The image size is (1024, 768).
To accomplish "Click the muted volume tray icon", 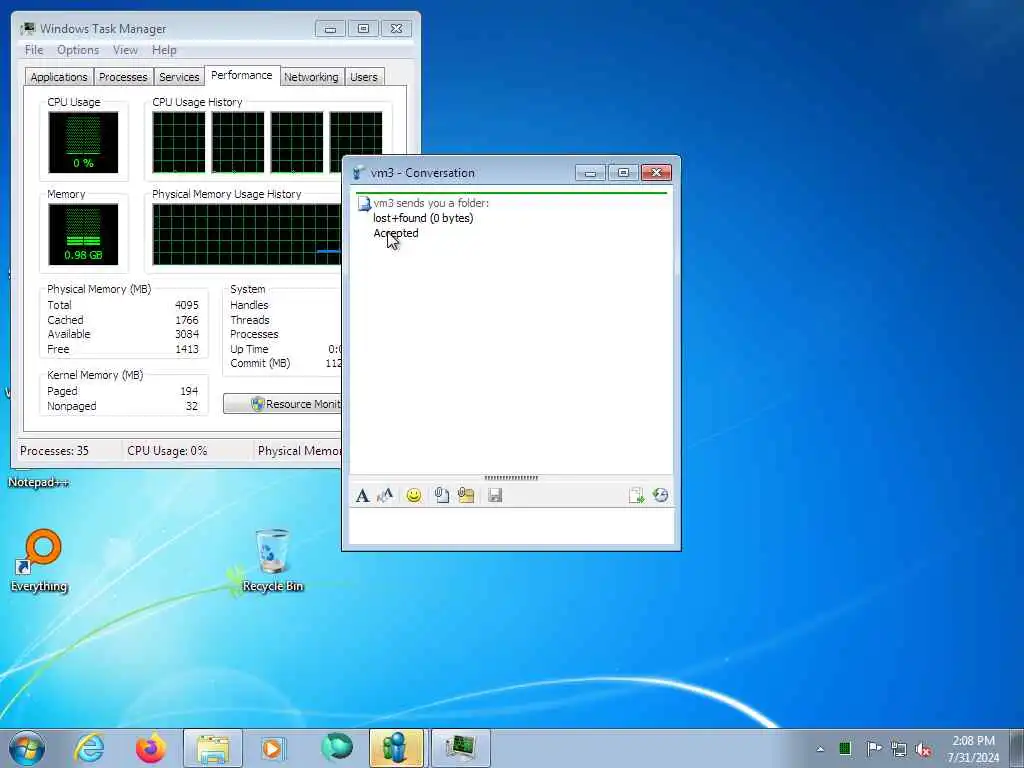I will point(923,749).
